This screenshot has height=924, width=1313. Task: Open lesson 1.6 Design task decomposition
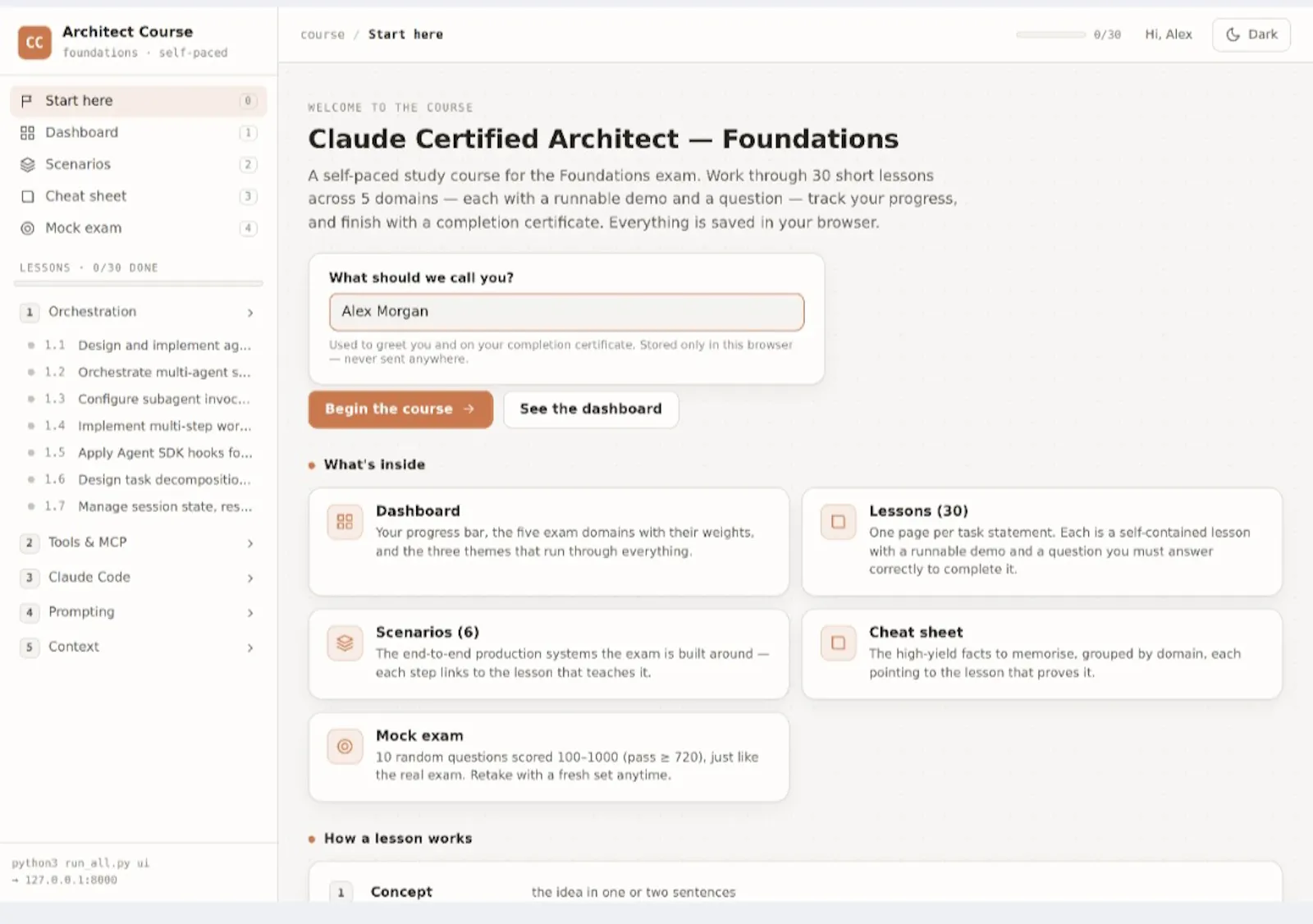(x=140, y=480)
